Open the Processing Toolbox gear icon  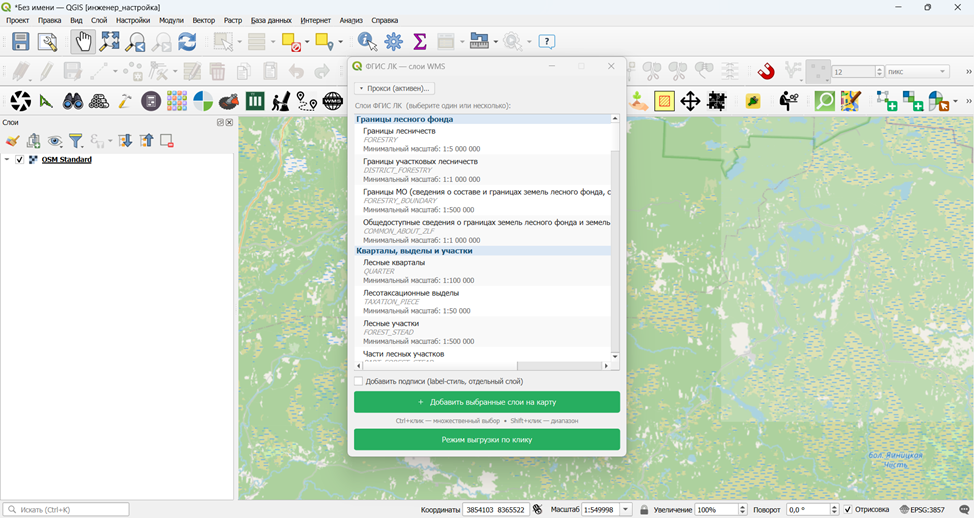pos(393,42)
